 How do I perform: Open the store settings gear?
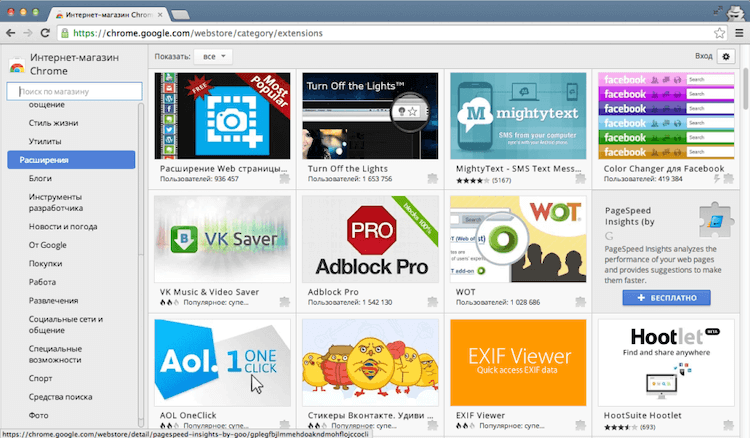(726, 56)
